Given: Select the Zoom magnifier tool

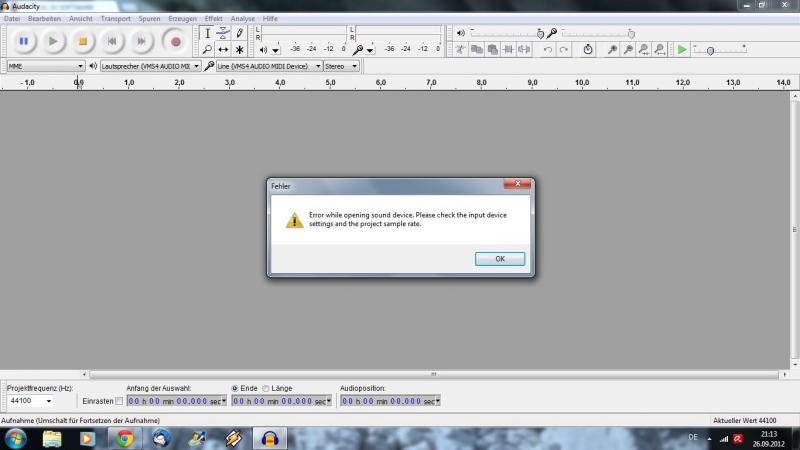Looking at the screenshot, I should point(207,49).
